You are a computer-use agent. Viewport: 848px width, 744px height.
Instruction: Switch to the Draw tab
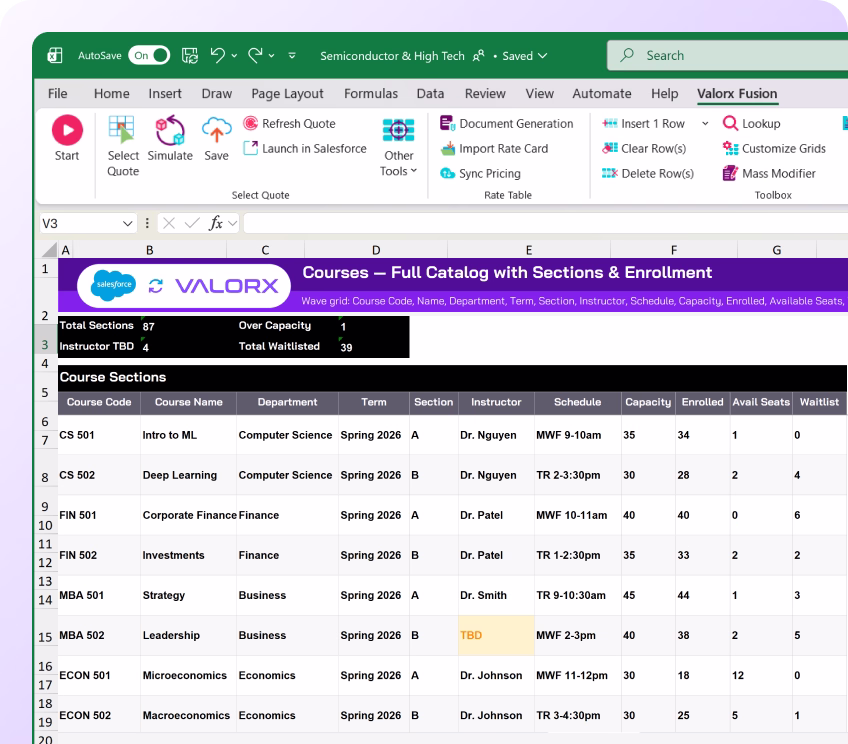[216, 94]
